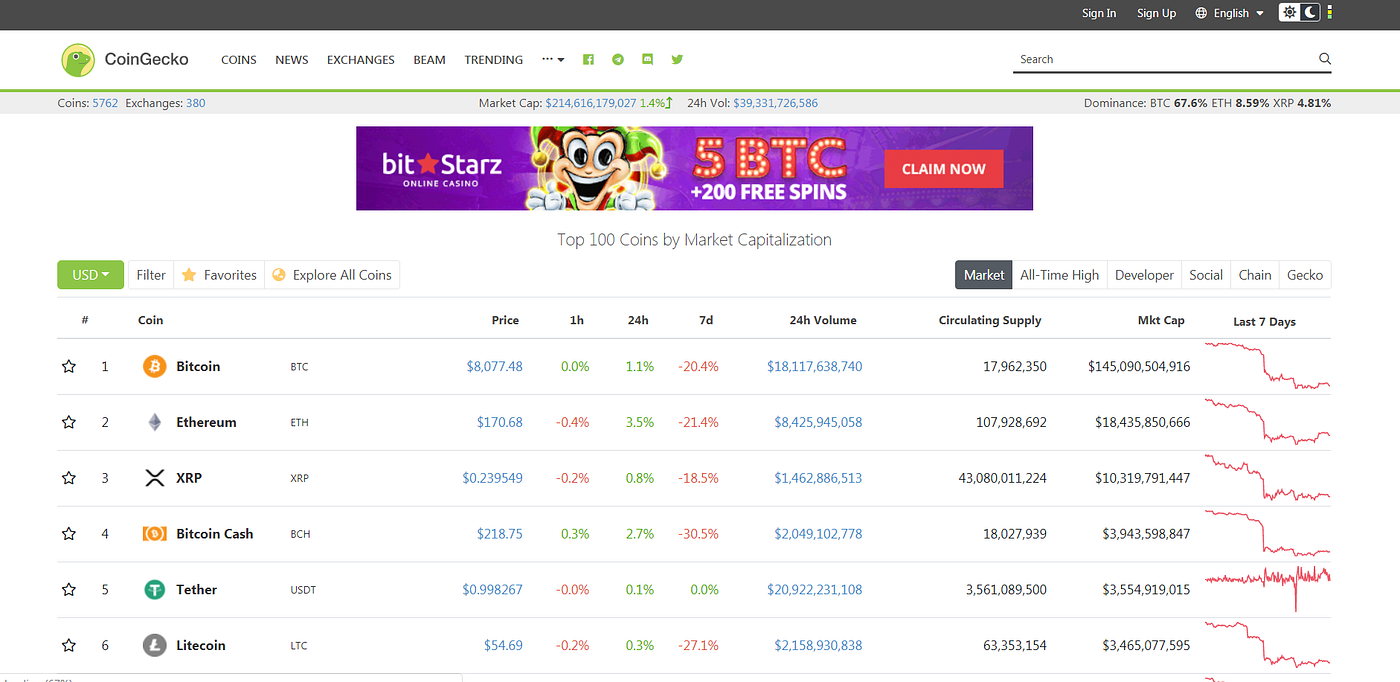1400x682 pixels.
Task: Click the traffic-light status indicator icon
Action: coord(1330,13)
